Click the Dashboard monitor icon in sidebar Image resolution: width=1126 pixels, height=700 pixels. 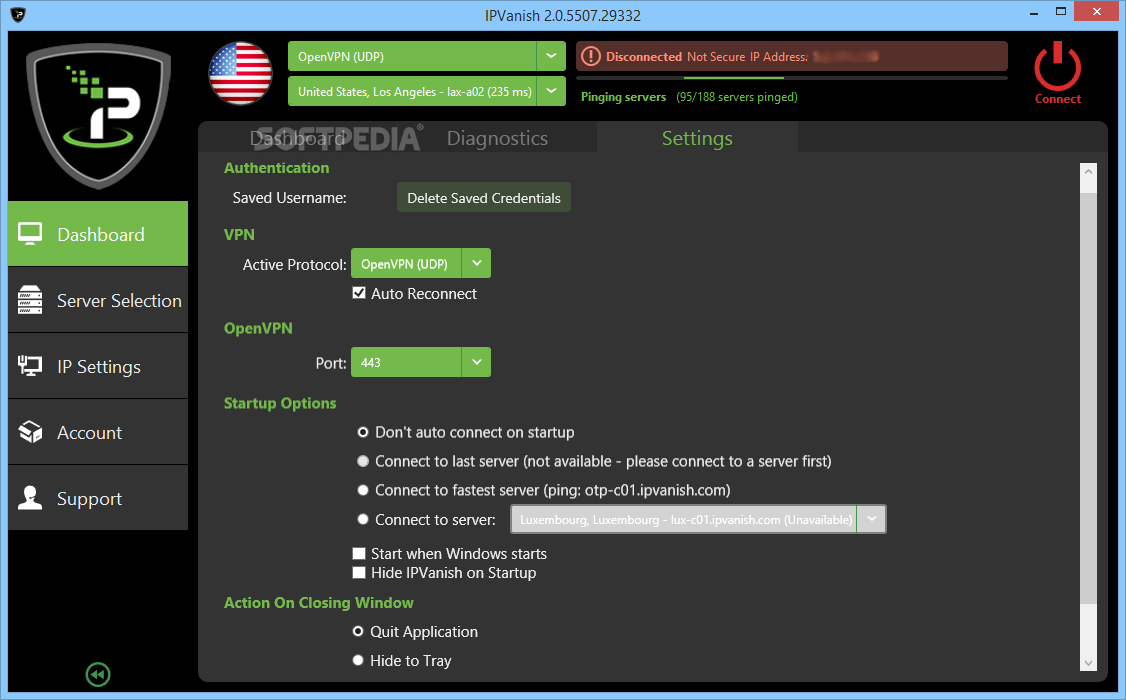[x=30, y=234]
